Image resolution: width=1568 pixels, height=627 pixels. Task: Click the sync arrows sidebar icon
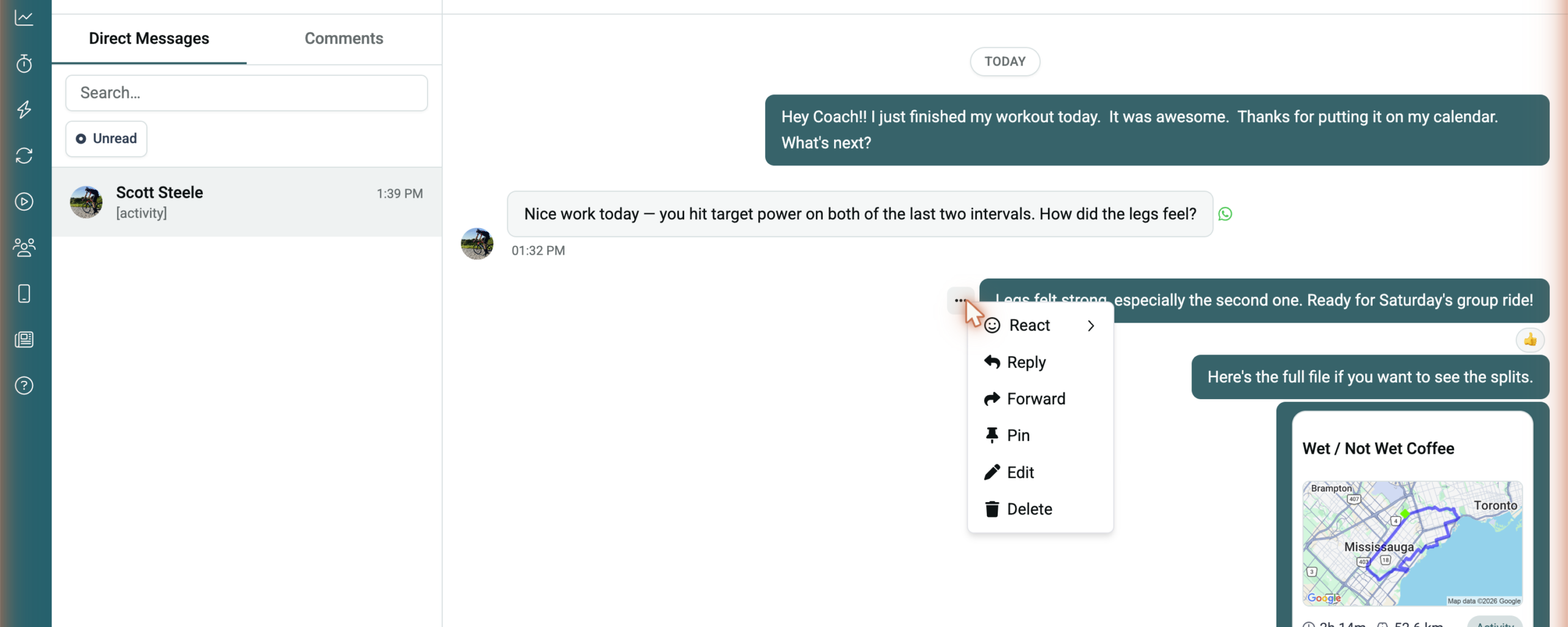point(24,156)
